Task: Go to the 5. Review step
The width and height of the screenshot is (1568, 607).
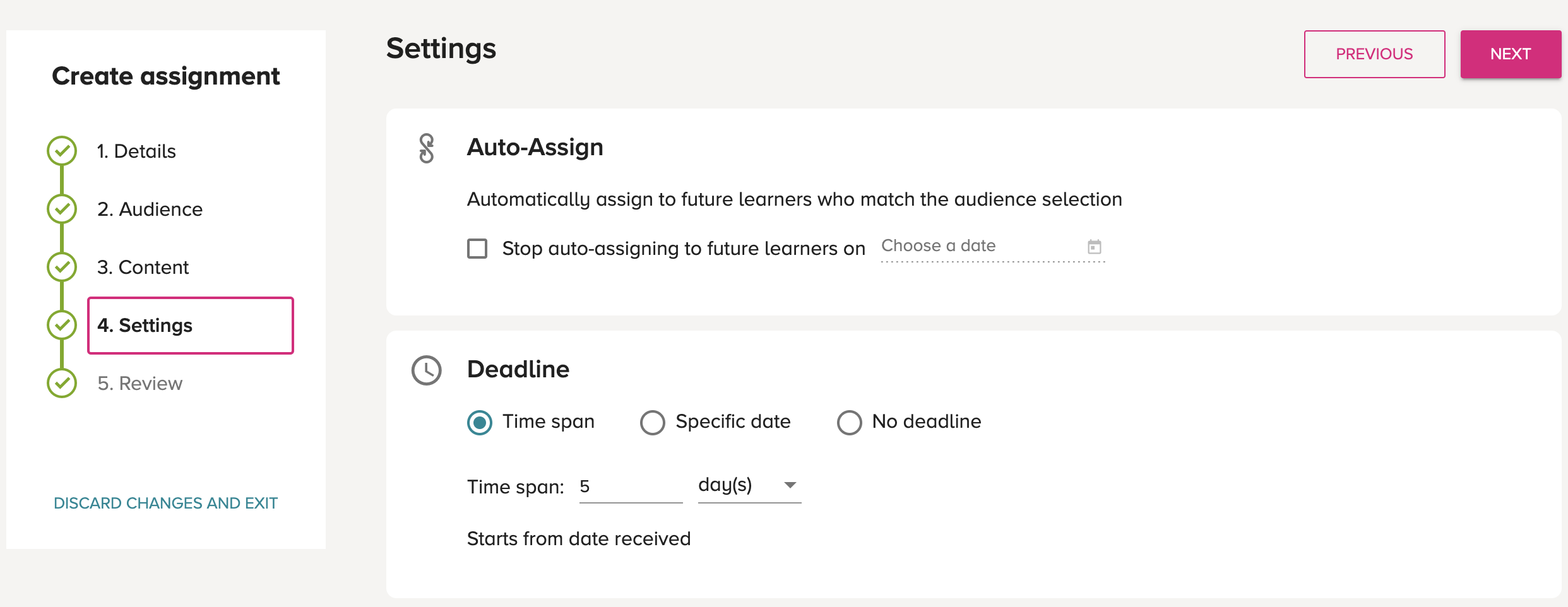Action: tap(140, 384)
